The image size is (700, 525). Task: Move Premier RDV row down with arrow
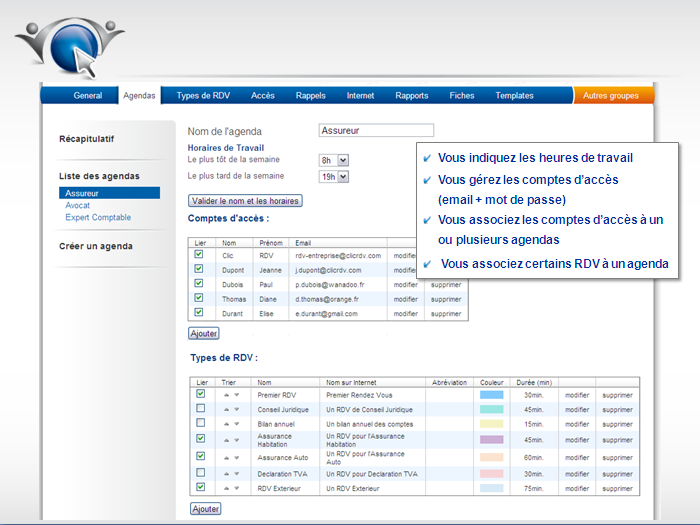pyautogui.click(x=237, y=395)
